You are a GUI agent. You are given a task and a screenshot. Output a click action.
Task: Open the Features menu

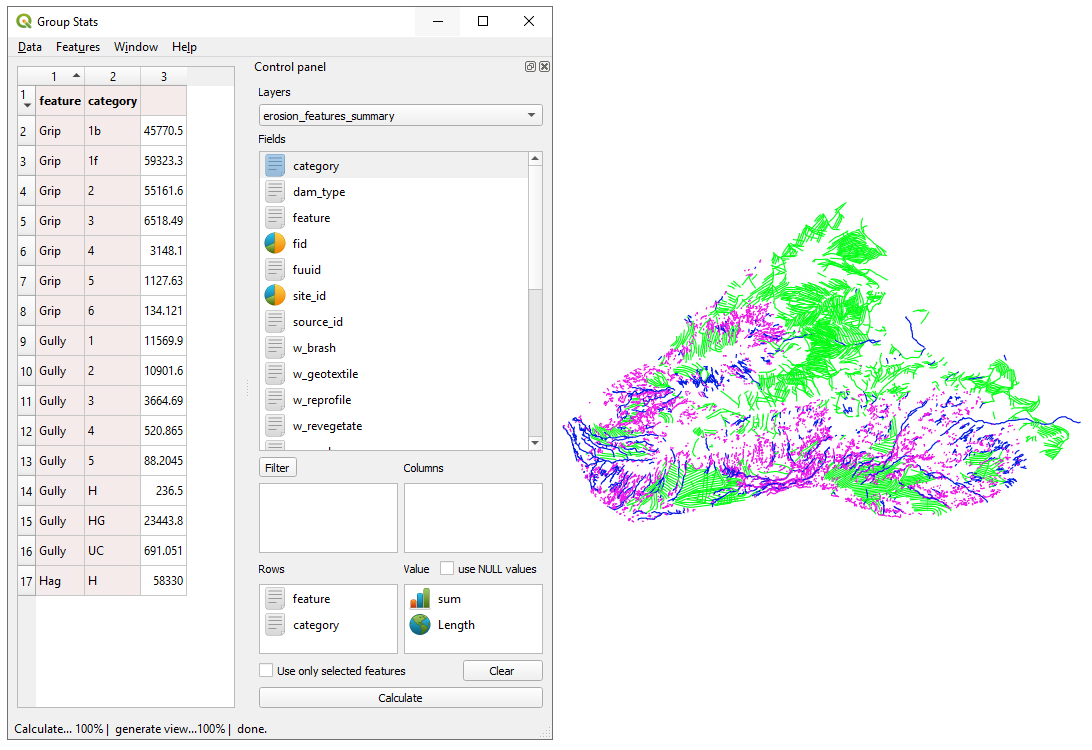(78, 47)
